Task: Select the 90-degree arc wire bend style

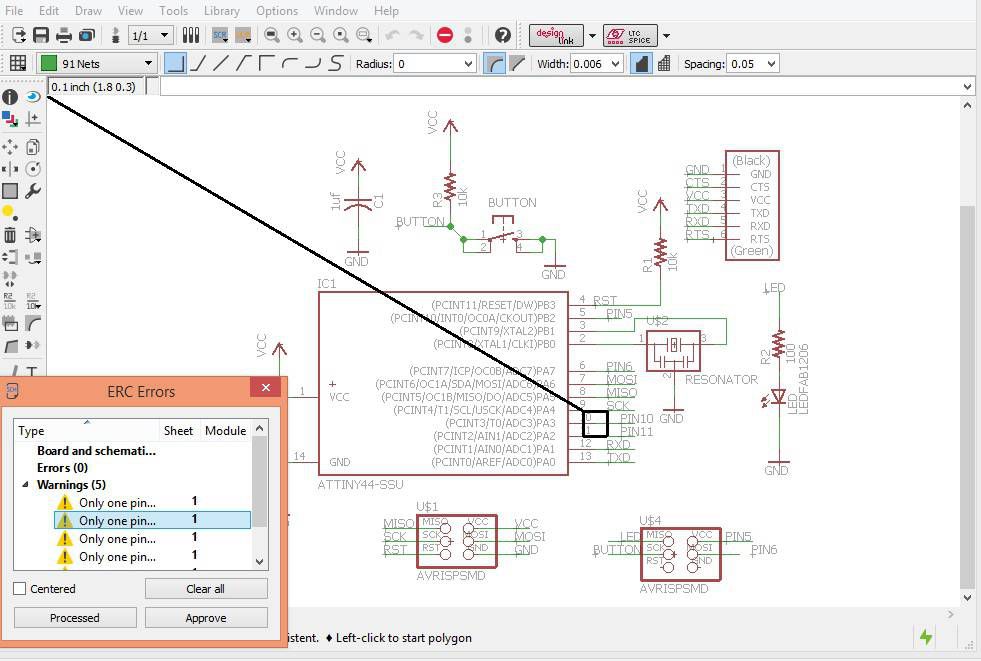Action: pyautogui.click(x=290, y=63)
